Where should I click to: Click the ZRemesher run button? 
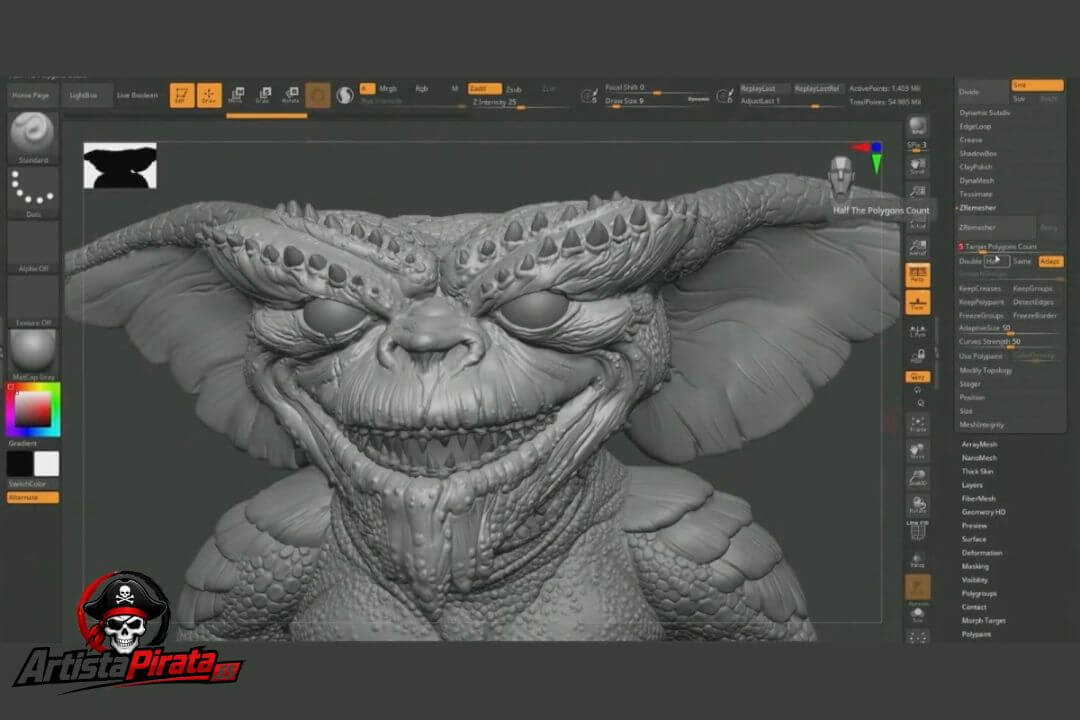coord(996,227)
